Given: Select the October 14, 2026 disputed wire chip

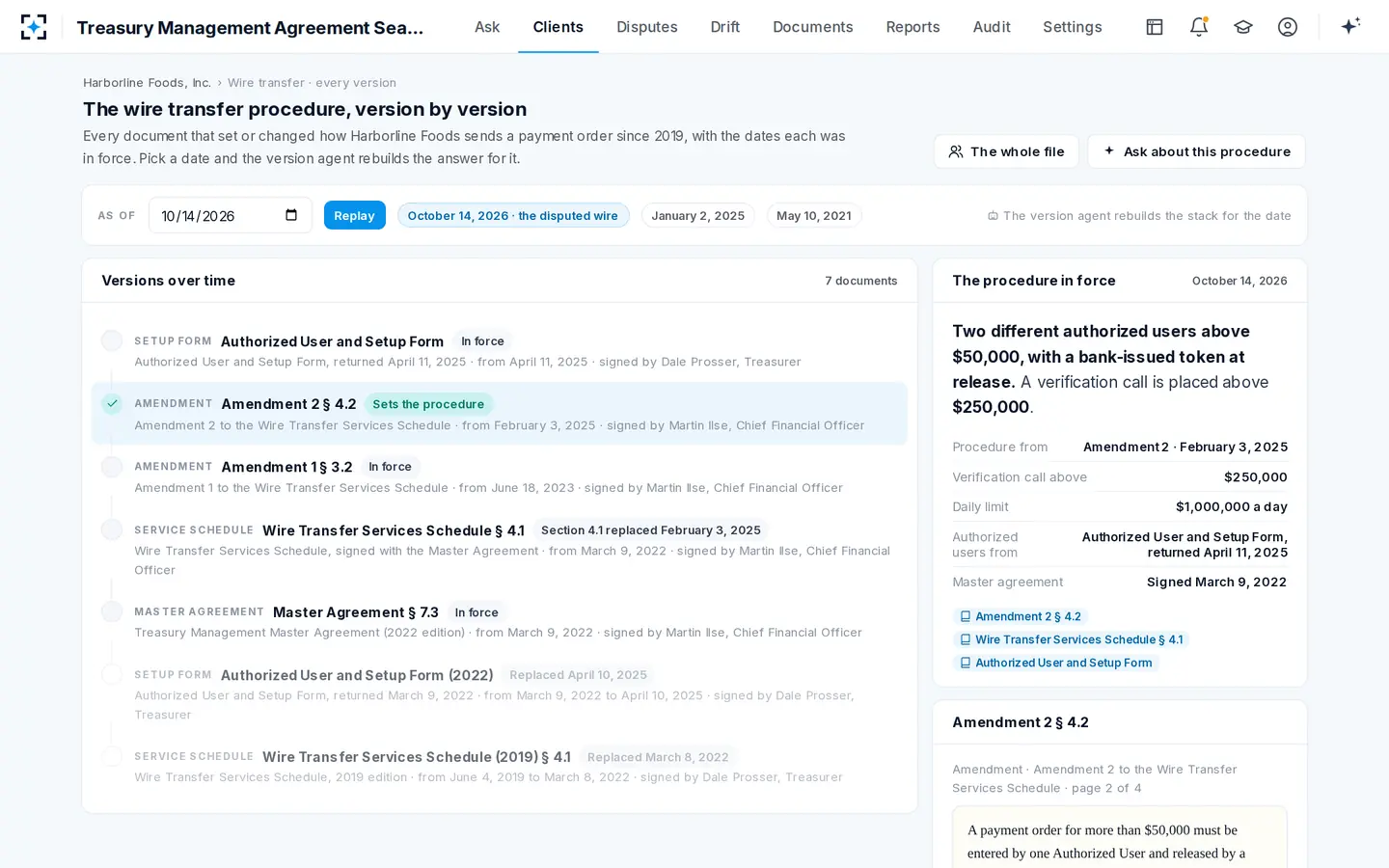Looking at the screenshot, I should tap(513, 215).
